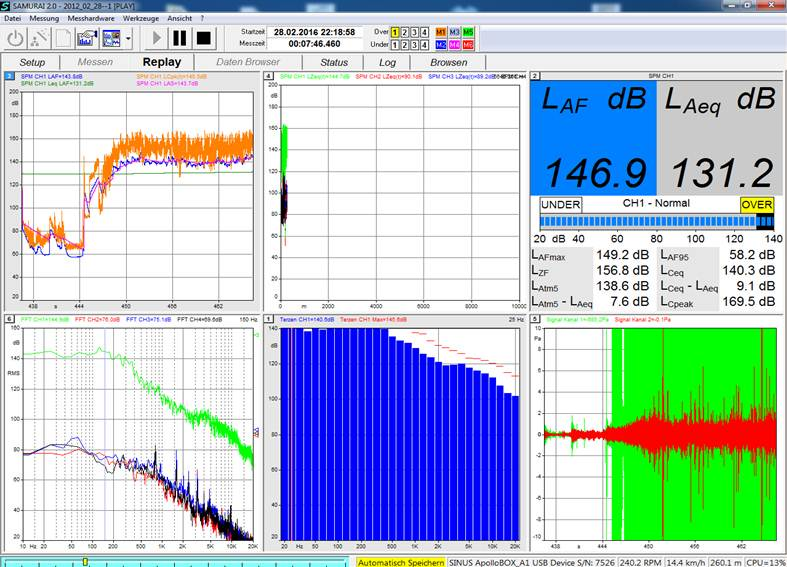Open the Werkzeuge menu
787x567 pixels.
(x=142, y=18)
